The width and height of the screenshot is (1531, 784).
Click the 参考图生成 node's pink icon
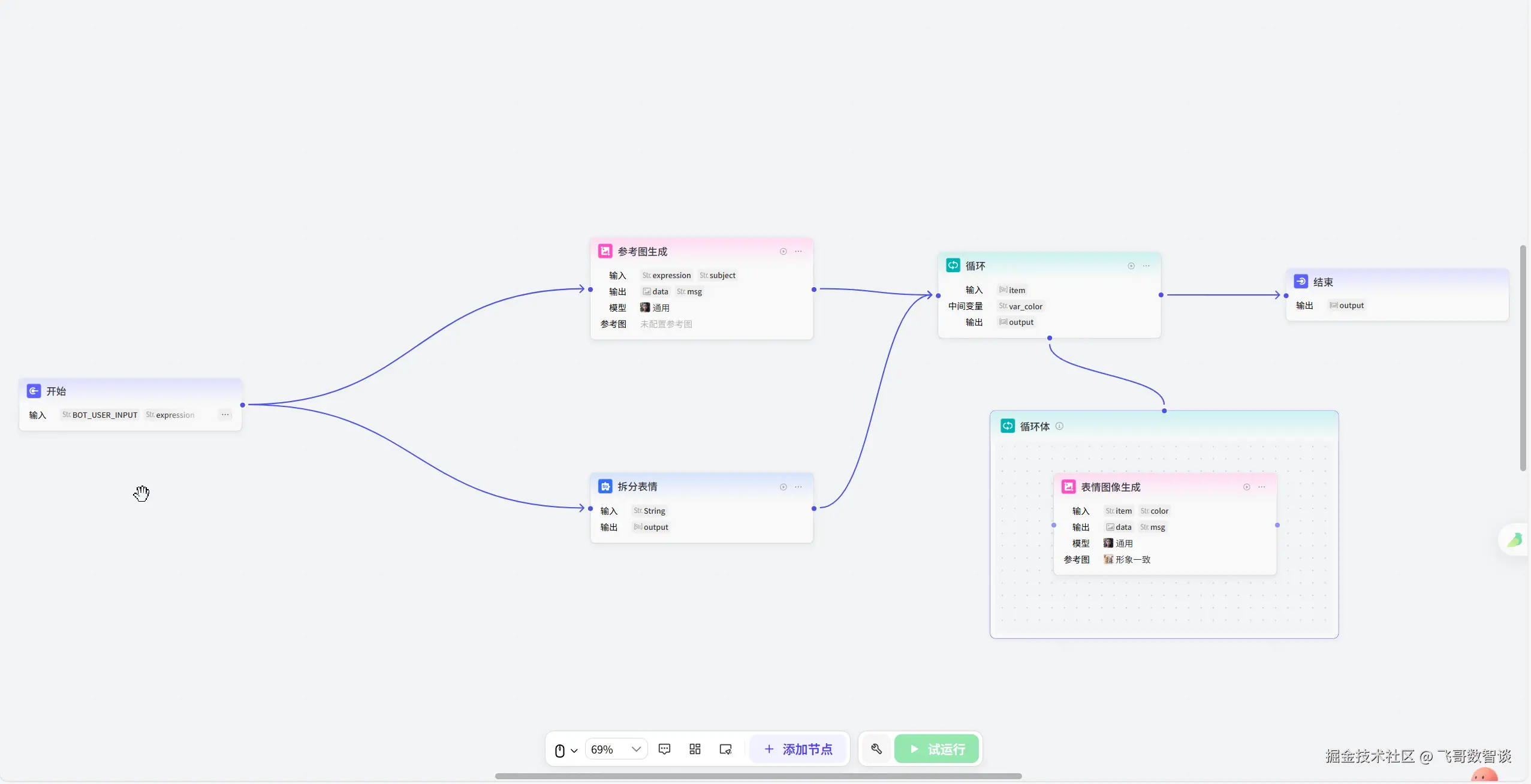point(605,251)
